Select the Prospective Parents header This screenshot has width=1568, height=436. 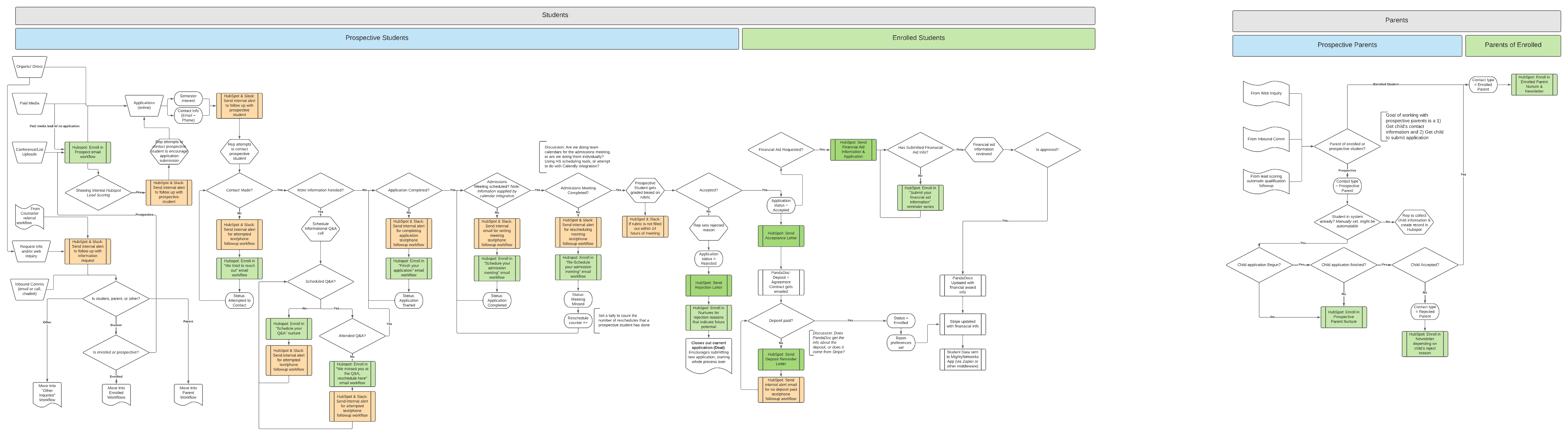(x=1347, y=45)
